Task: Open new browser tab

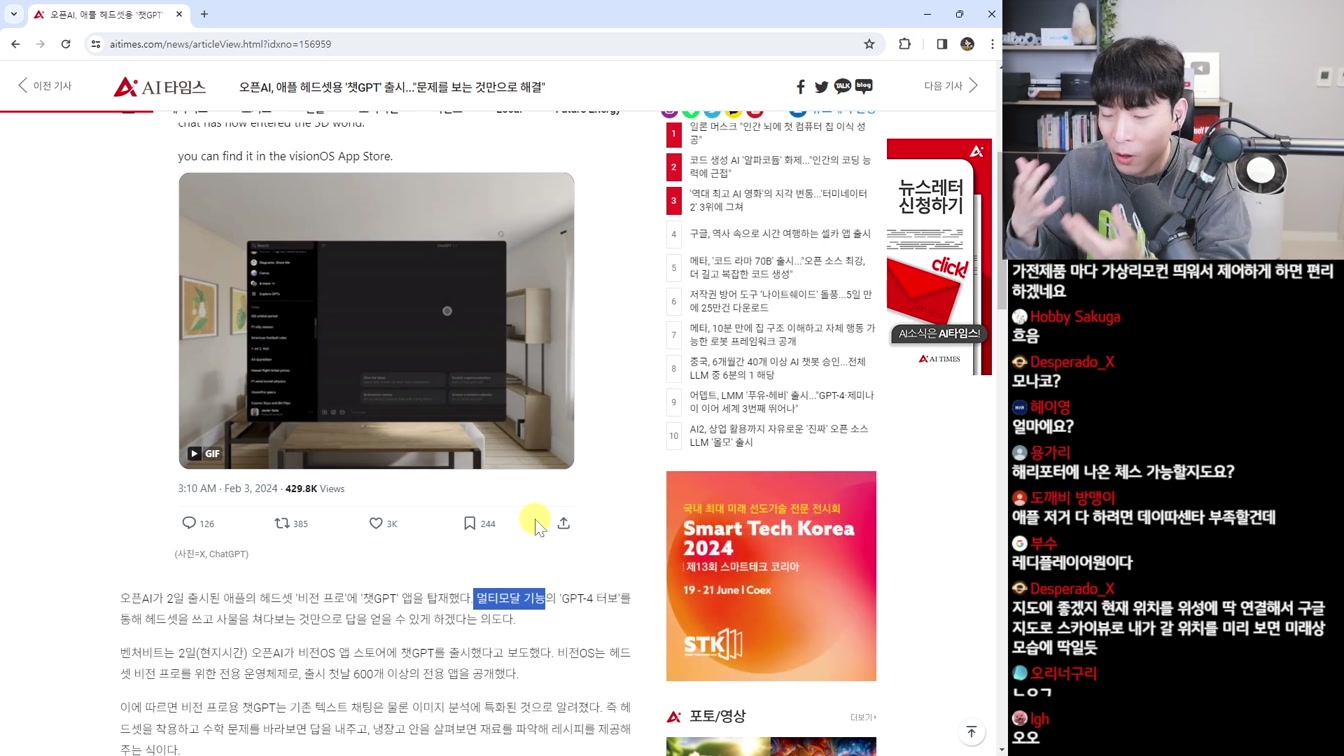Action: point(204,14)
